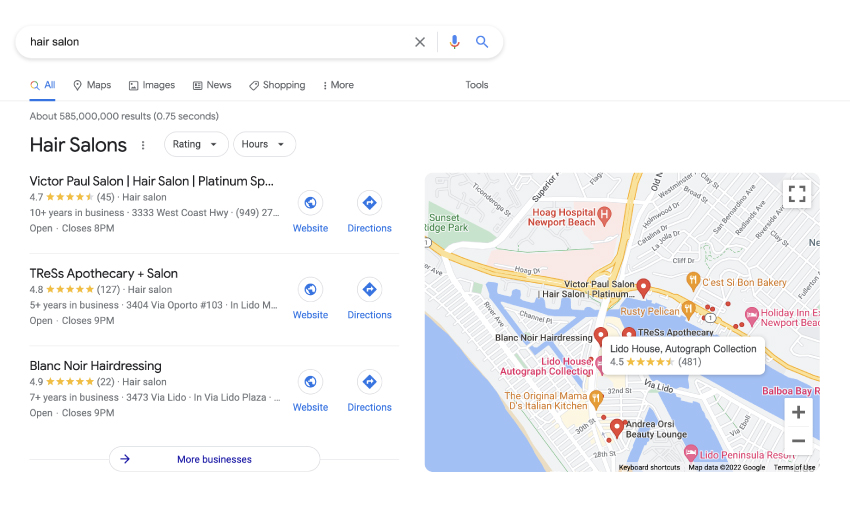This screenshot has width=850, height=505.
Task: Expand the Hours filter dropdown
Action: point(264,144)
